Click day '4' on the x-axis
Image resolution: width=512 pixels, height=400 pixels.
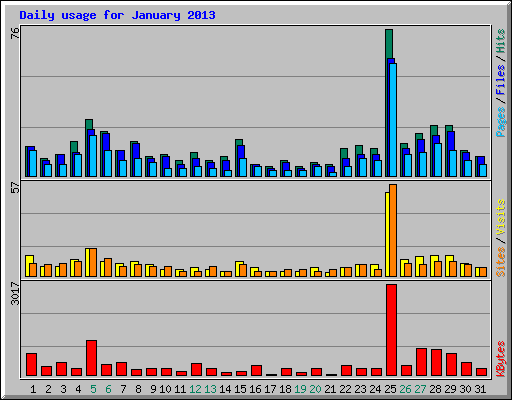coord(78,389)
